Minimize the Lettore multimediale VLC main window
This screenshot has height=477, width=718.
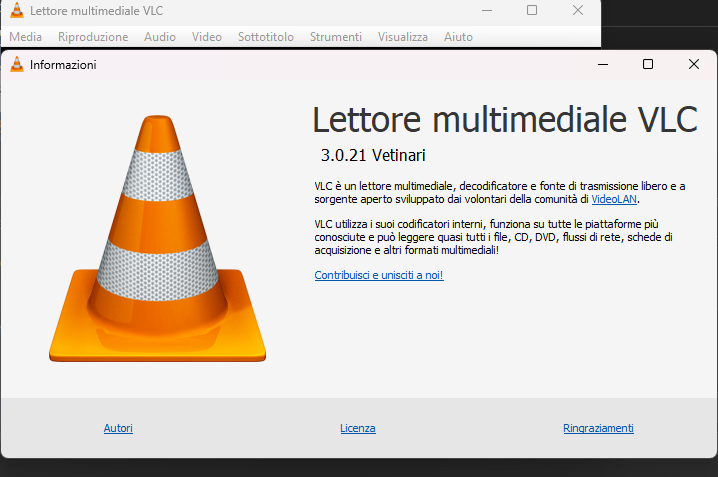click(487, 10)
